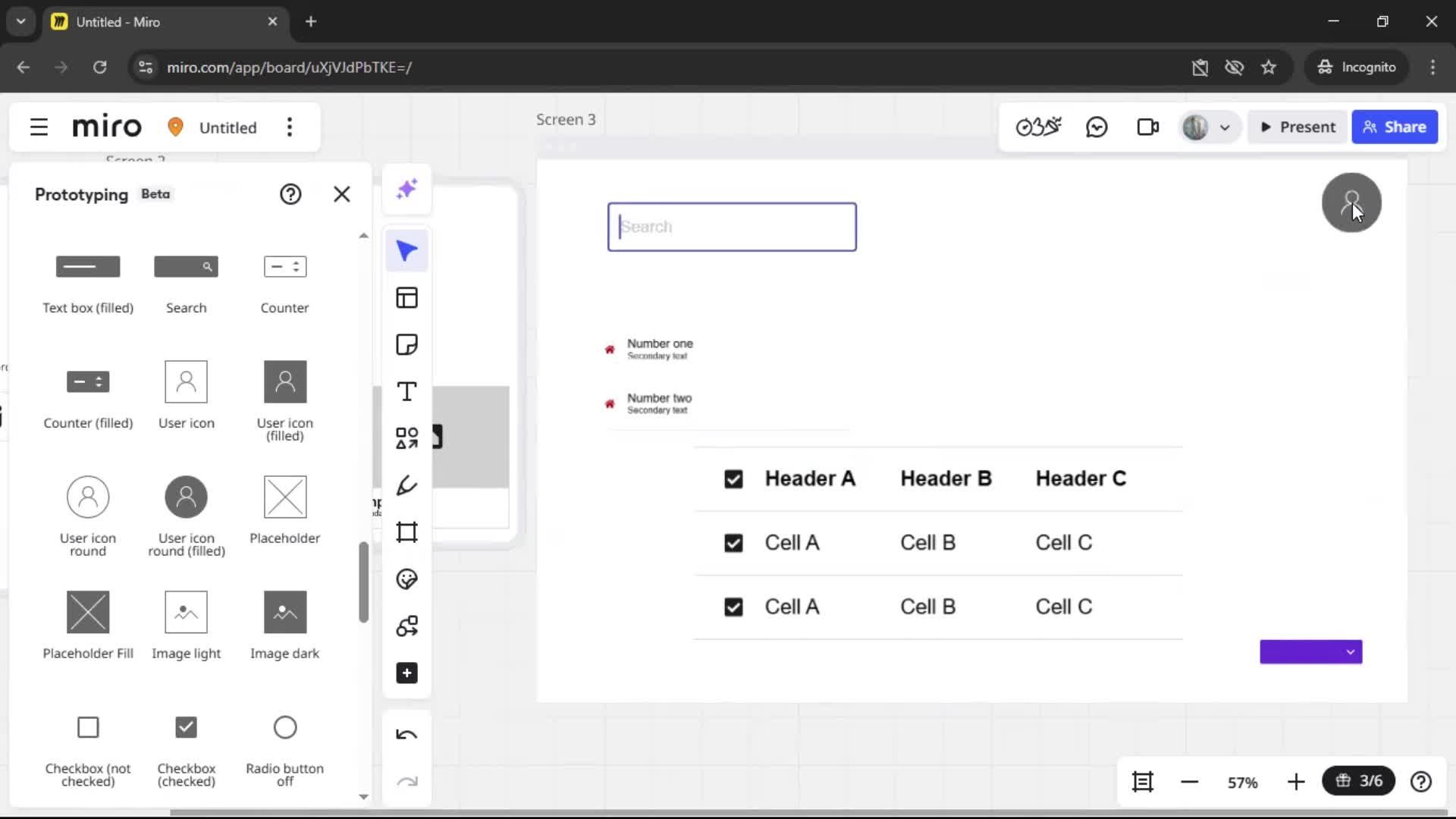
Task: Start a video call
Action: pos(1148,127)
